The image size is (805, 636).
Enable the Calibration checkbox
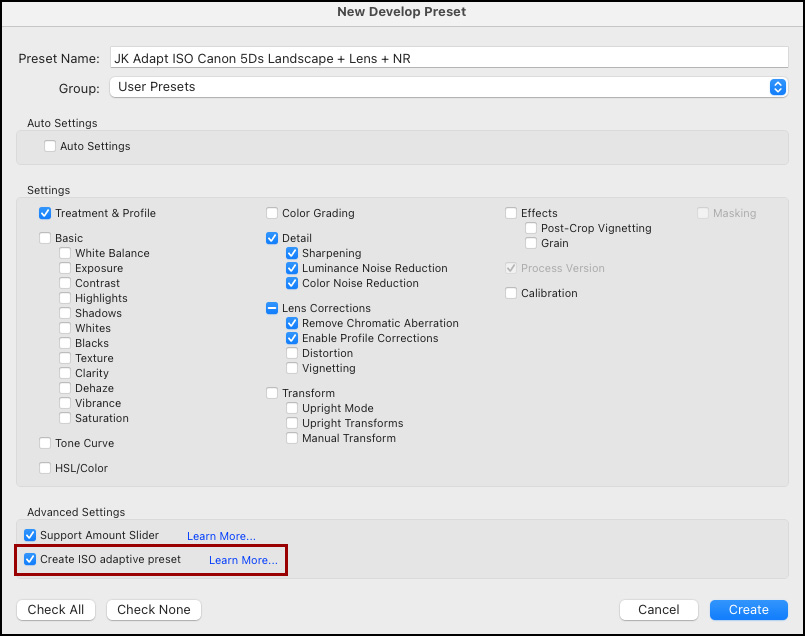click(511, 293)
